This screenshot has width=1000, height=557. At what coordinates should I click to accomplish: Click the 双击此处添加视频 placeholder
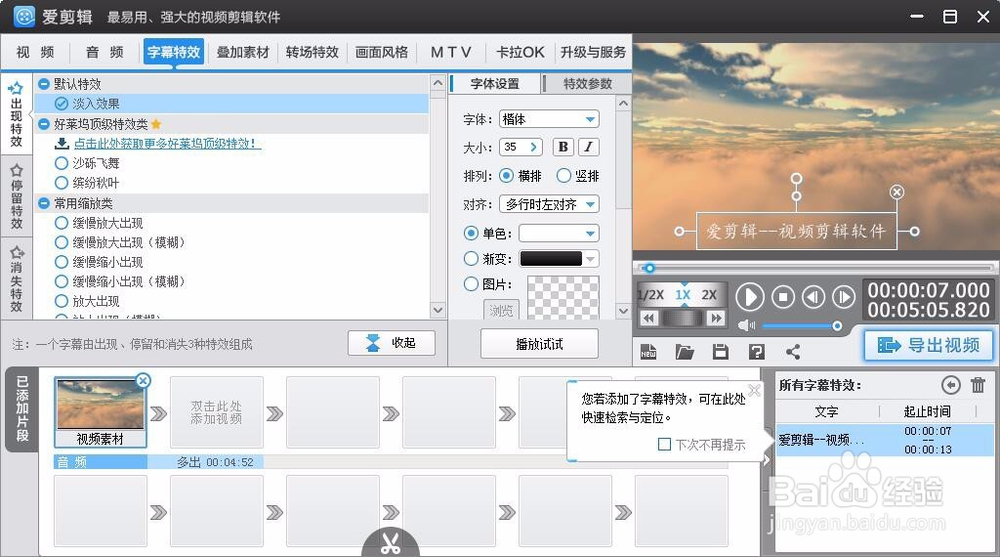tap(216, 412)
